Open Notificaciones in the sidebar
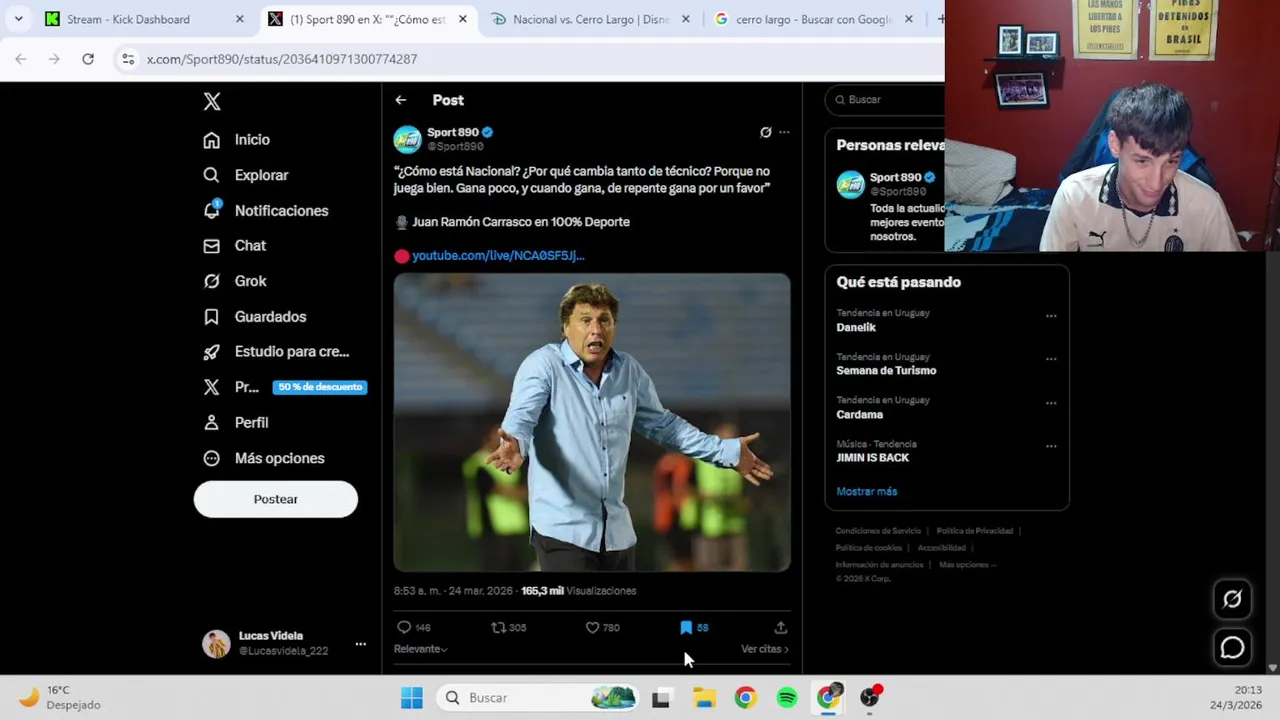The width and height of the screenshot is (1280, 720). tap(266, 211)
